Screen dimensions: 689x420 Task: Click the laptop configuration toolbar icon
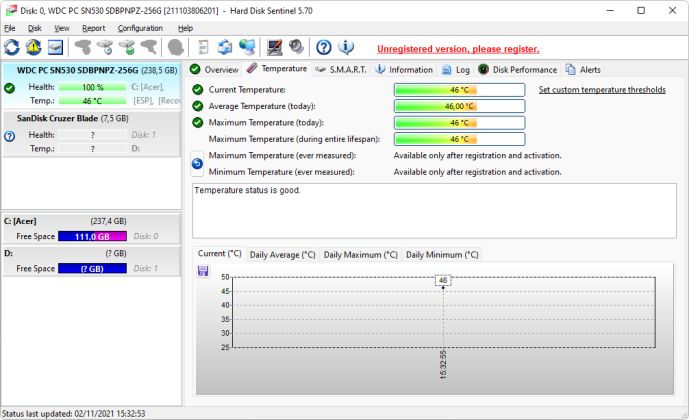click(275, 47)
